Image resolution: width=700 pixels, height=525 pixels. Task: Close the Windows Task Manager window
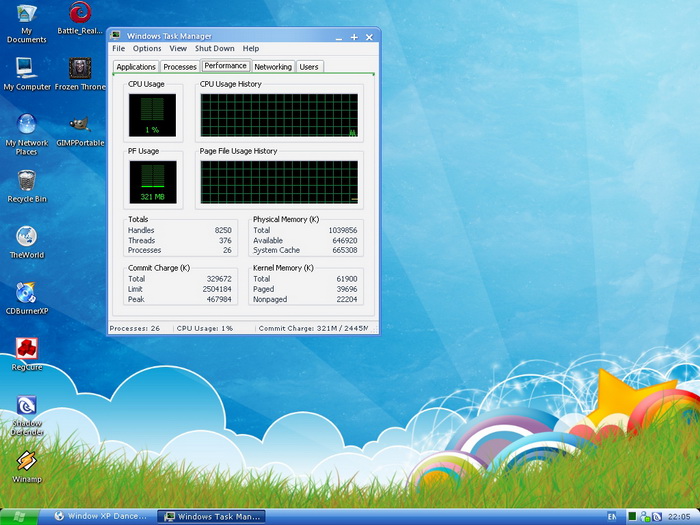(369, 38)
